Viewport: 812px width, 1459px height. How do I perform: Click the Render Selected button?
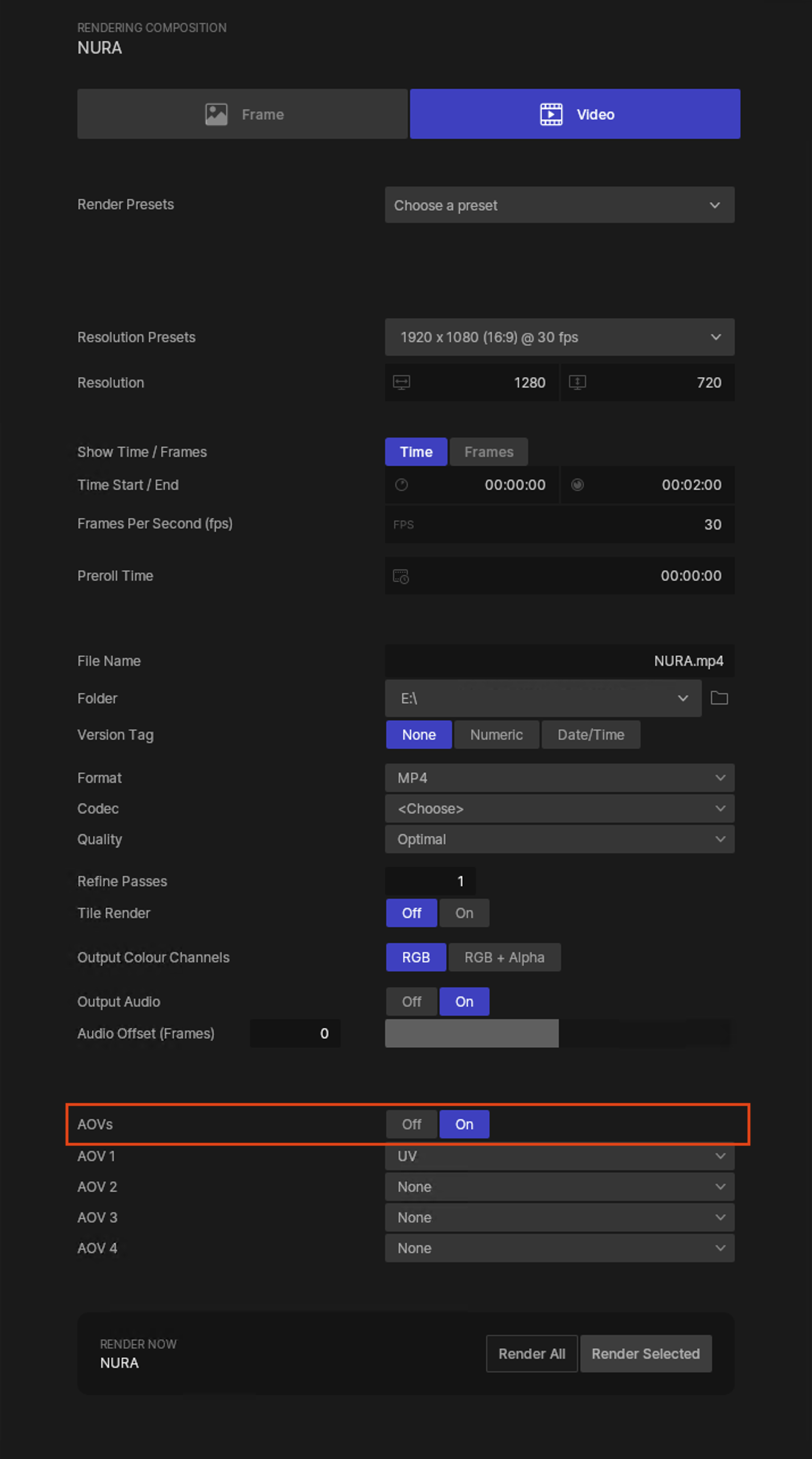pos(646,1354)
